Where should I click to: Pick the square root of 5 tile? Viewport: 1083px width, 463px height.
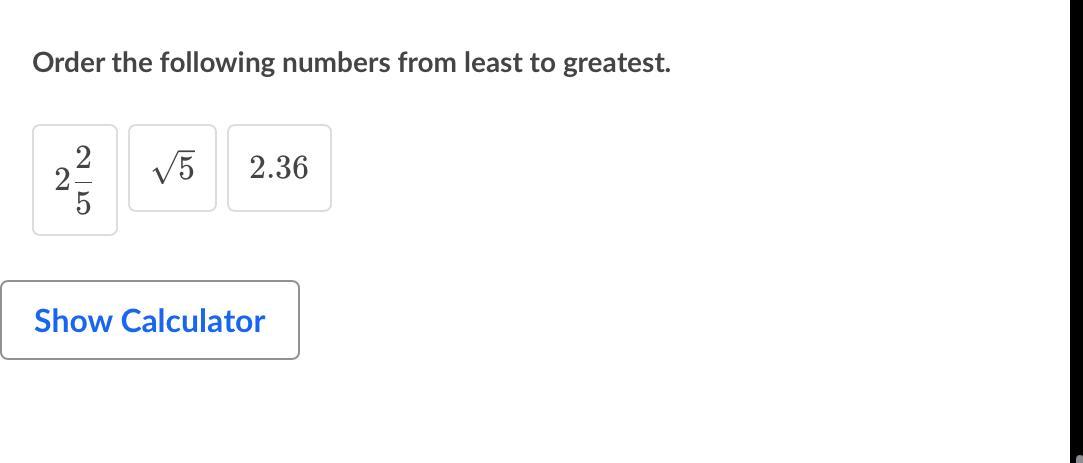(172, 168)
